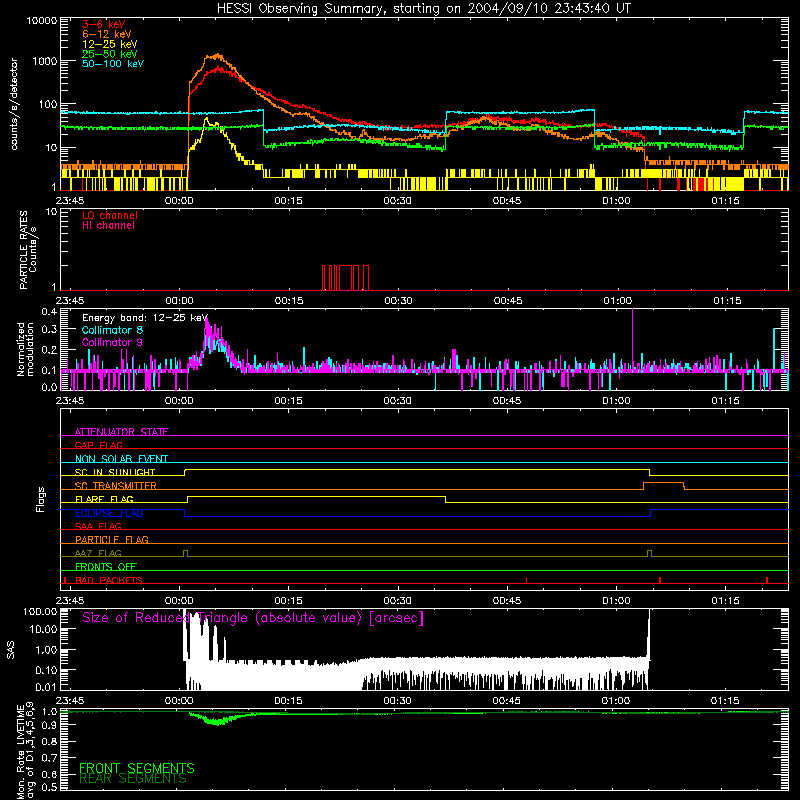The width and height of the screenshot is (800, 800).
Task: Click the Mon. Rate LIVETIME axis label
Action: pos(26,751)
